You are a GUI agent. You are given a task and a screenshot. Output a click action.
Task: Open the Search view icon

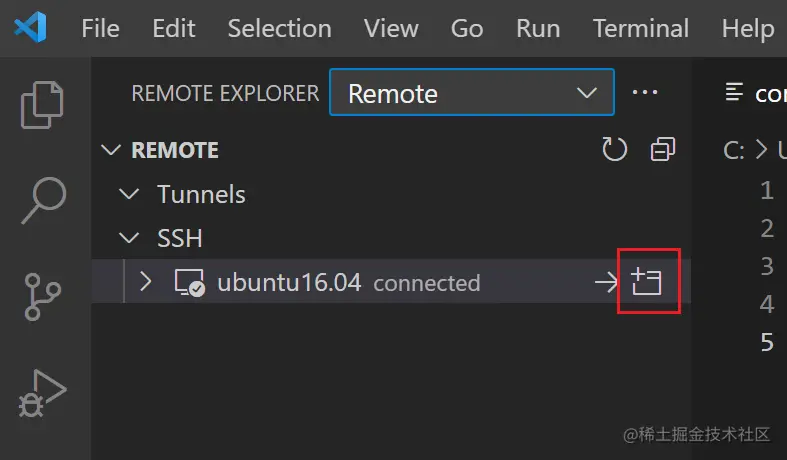(x=44, y=200)
